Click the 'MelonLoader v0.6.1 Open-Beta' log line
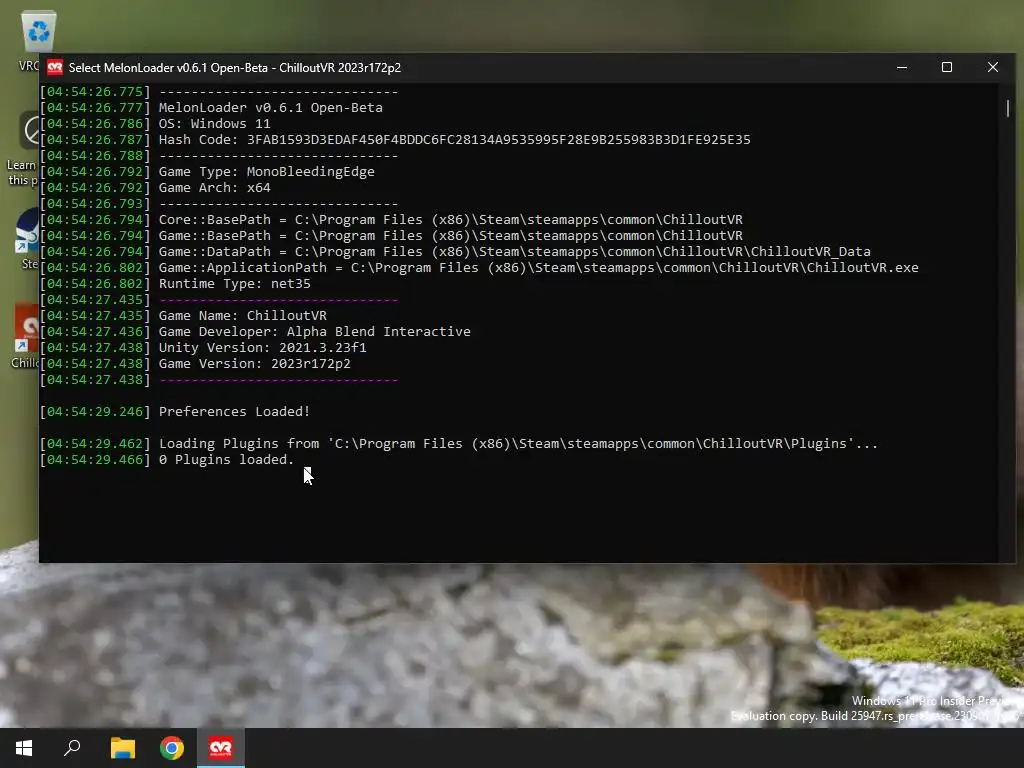 (270, 108)
